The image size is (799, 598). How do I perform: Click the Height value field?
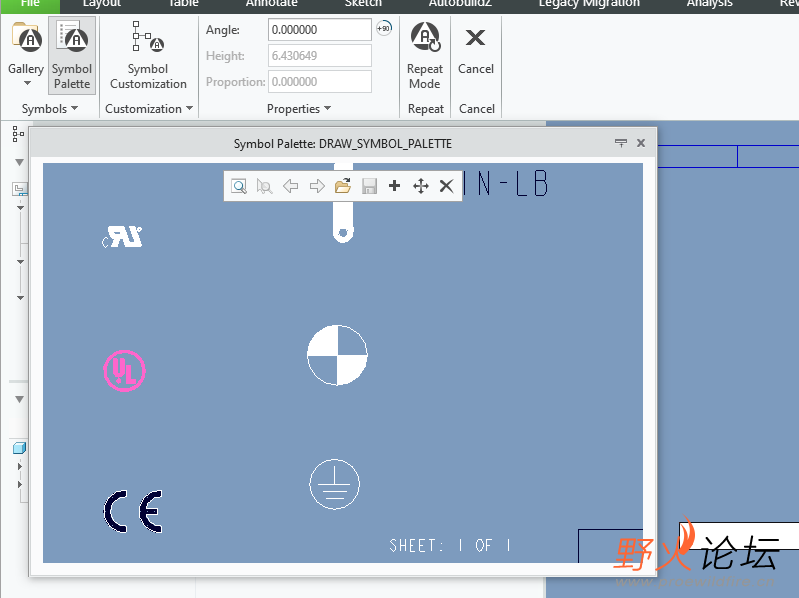[319, 56]
